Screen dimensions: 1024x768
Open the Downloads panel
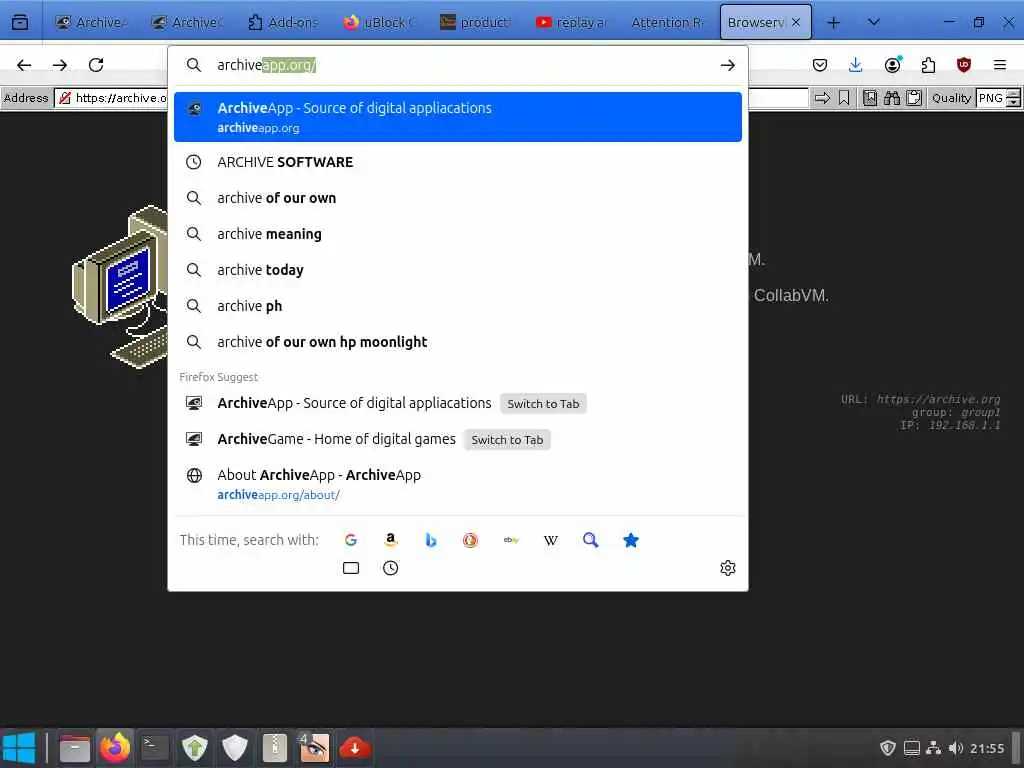click(x=856, y=65)
